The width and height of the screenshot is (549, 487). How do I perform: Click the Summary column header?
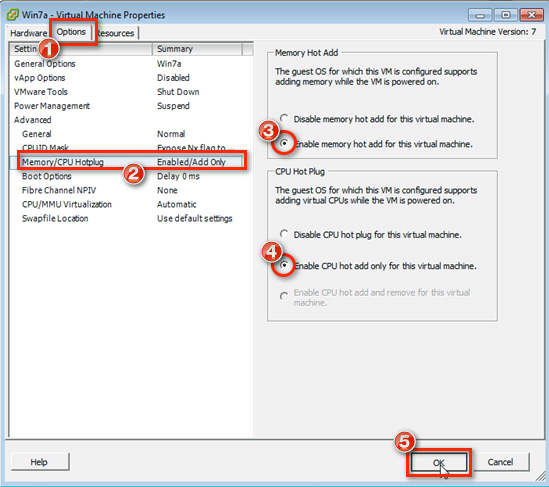[x=197, y=49]
